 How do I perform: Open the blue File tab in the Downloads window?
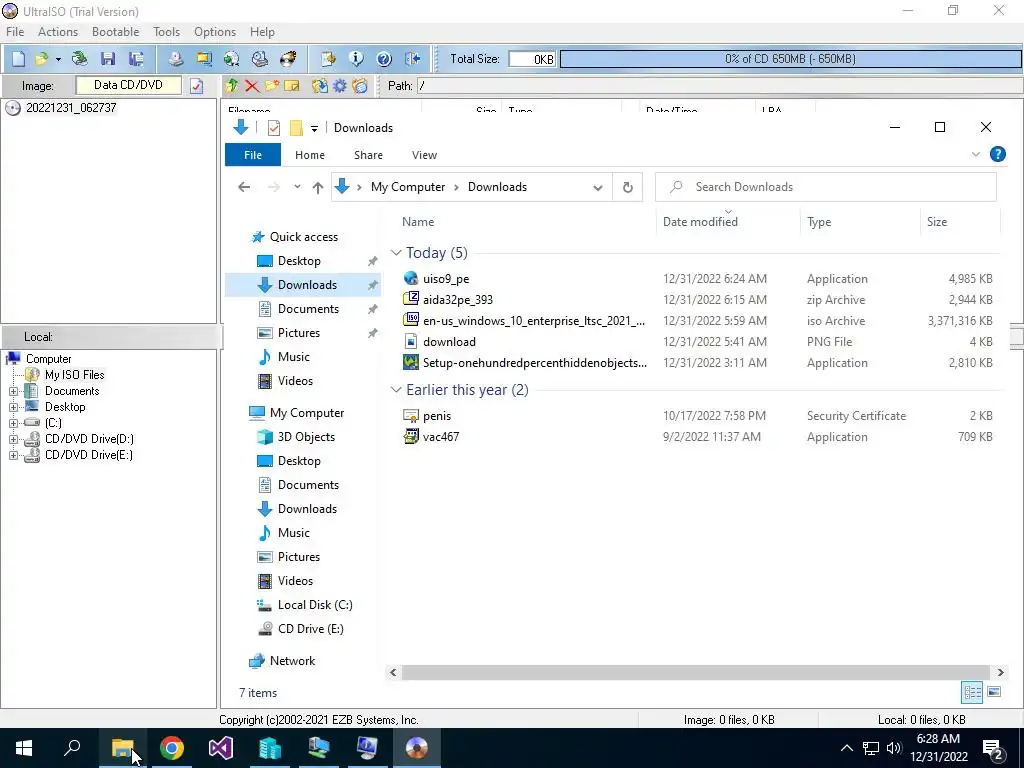(x=253, y=155)
